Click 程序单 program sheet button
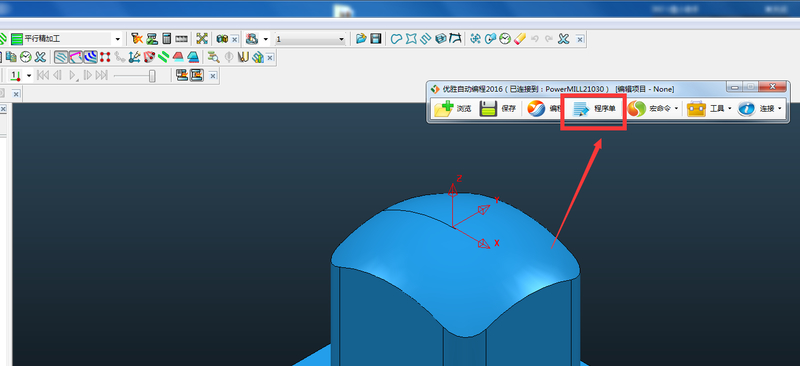 coord(594,108)
